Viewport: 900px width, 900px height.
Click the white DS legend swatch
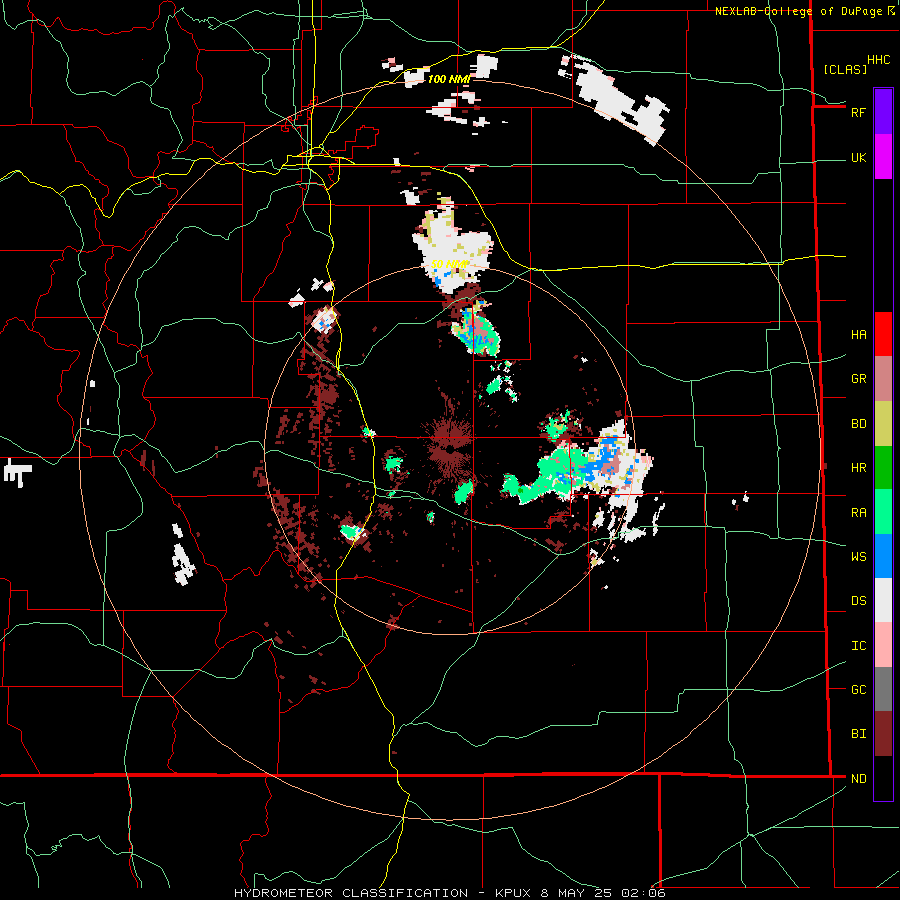click(x=883, y=600)
